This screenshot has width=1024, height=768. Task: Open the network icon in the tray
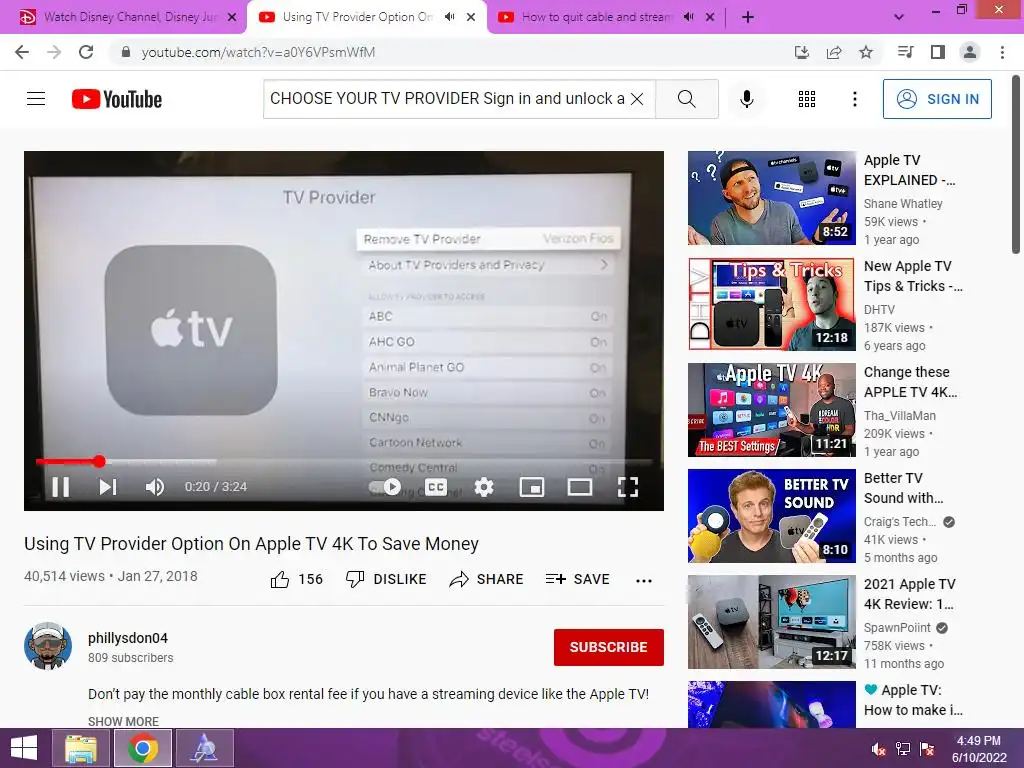coord(903,749)
